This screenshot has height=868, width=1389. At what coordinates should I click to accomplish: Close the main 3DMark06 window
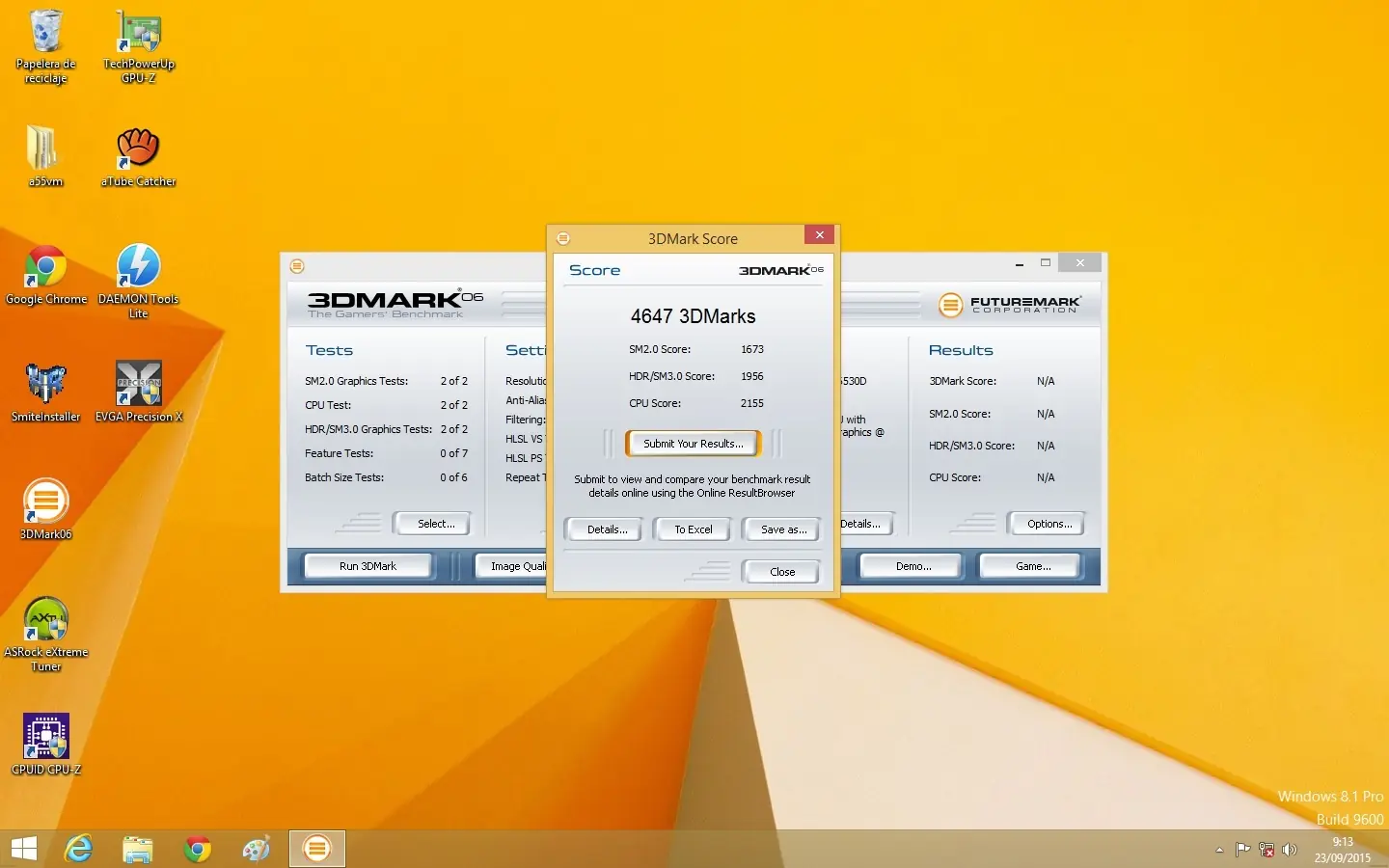tap(1080, 263)
